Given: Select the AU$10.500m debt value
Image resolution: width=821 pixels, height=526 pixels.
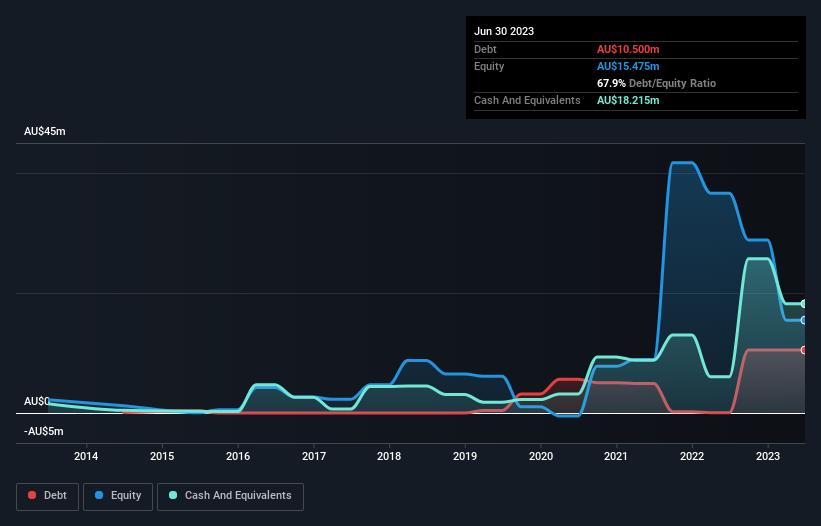Looking at the screenshot, I should 628,49.
